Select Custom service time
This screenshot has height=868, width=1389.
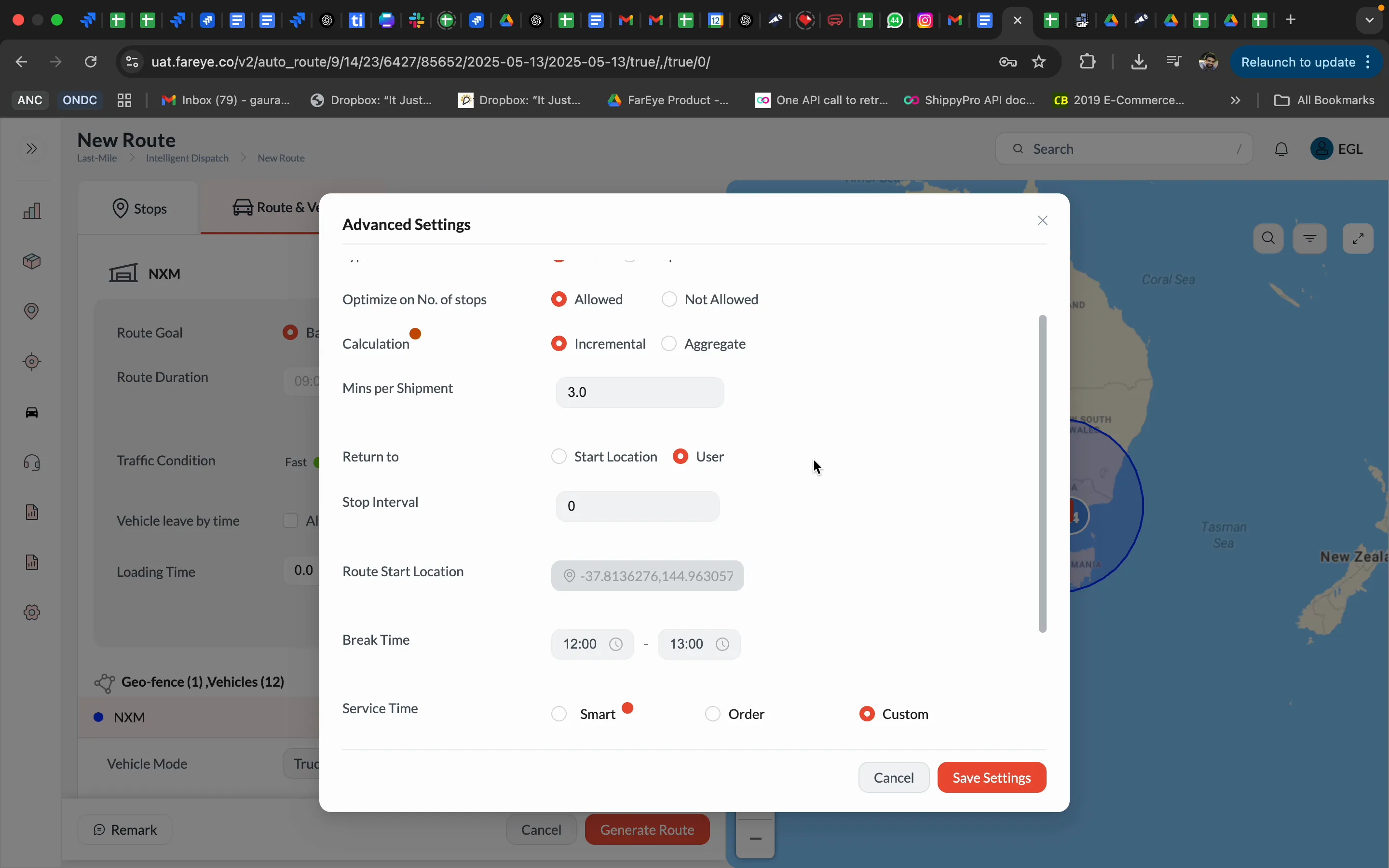(x=867, y=714)
